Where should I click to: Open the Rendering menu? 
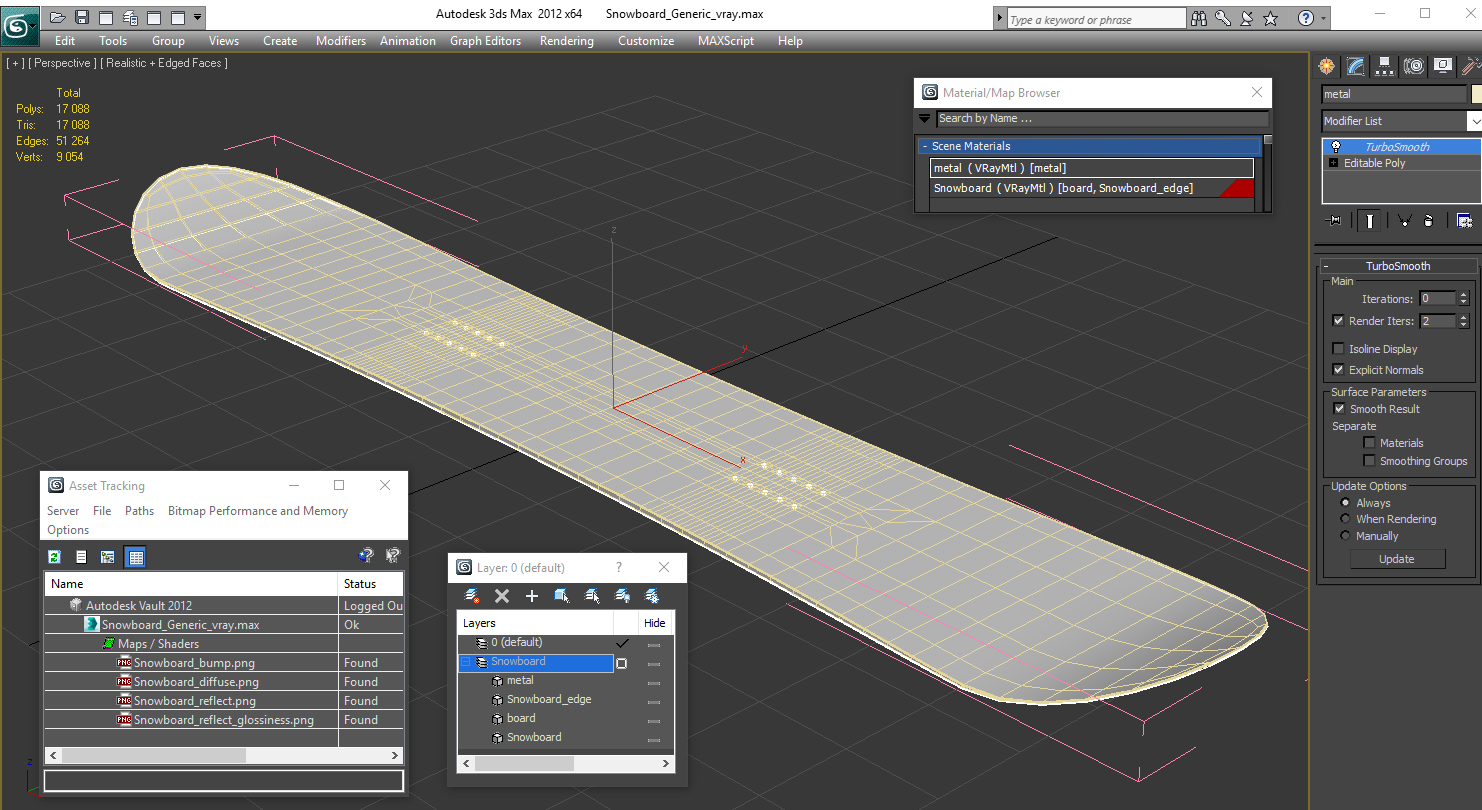[x=566, y=41]
